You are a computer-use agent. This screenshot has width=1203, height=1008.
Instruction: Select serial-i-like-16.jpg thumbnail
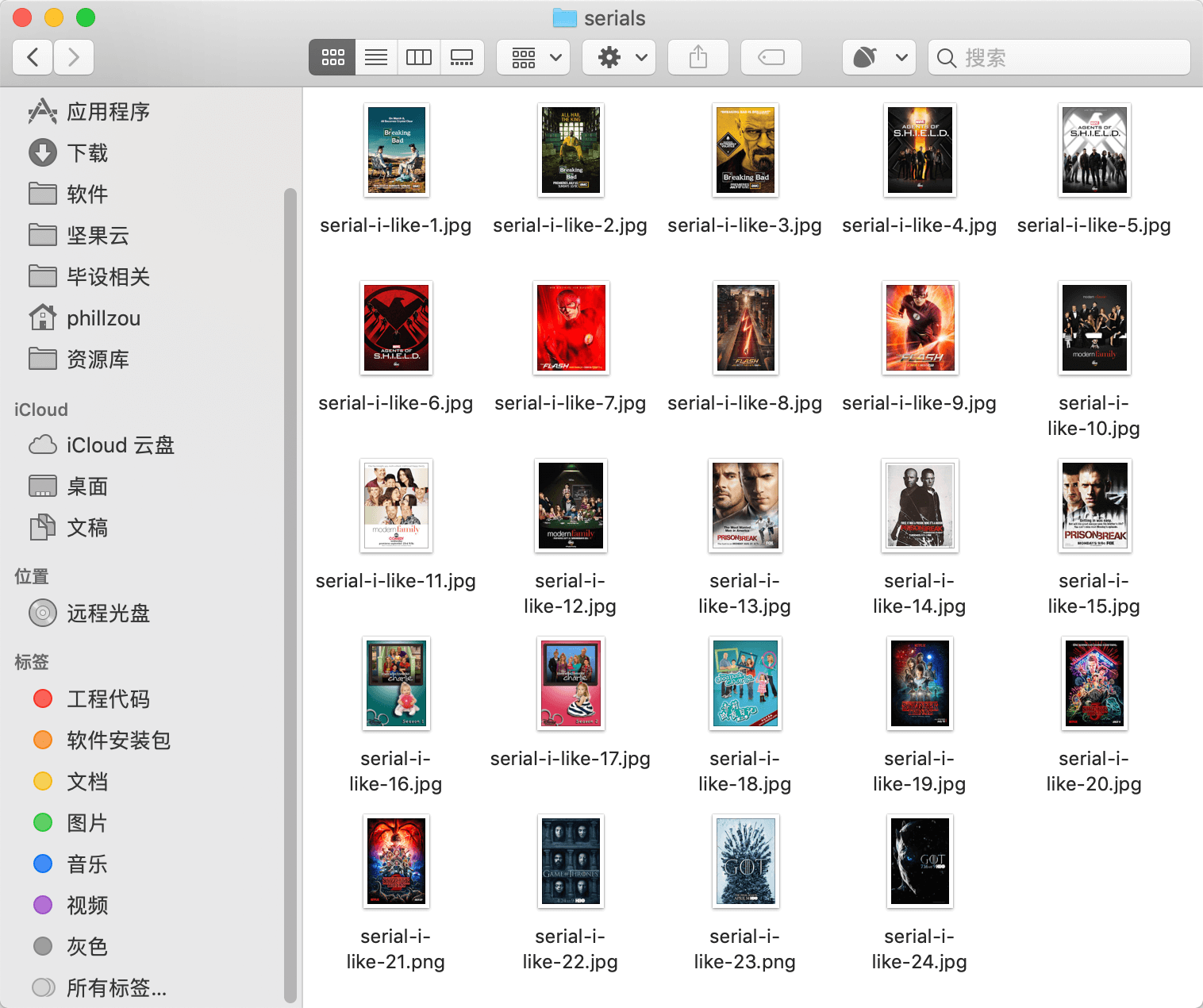click(396, 683)
